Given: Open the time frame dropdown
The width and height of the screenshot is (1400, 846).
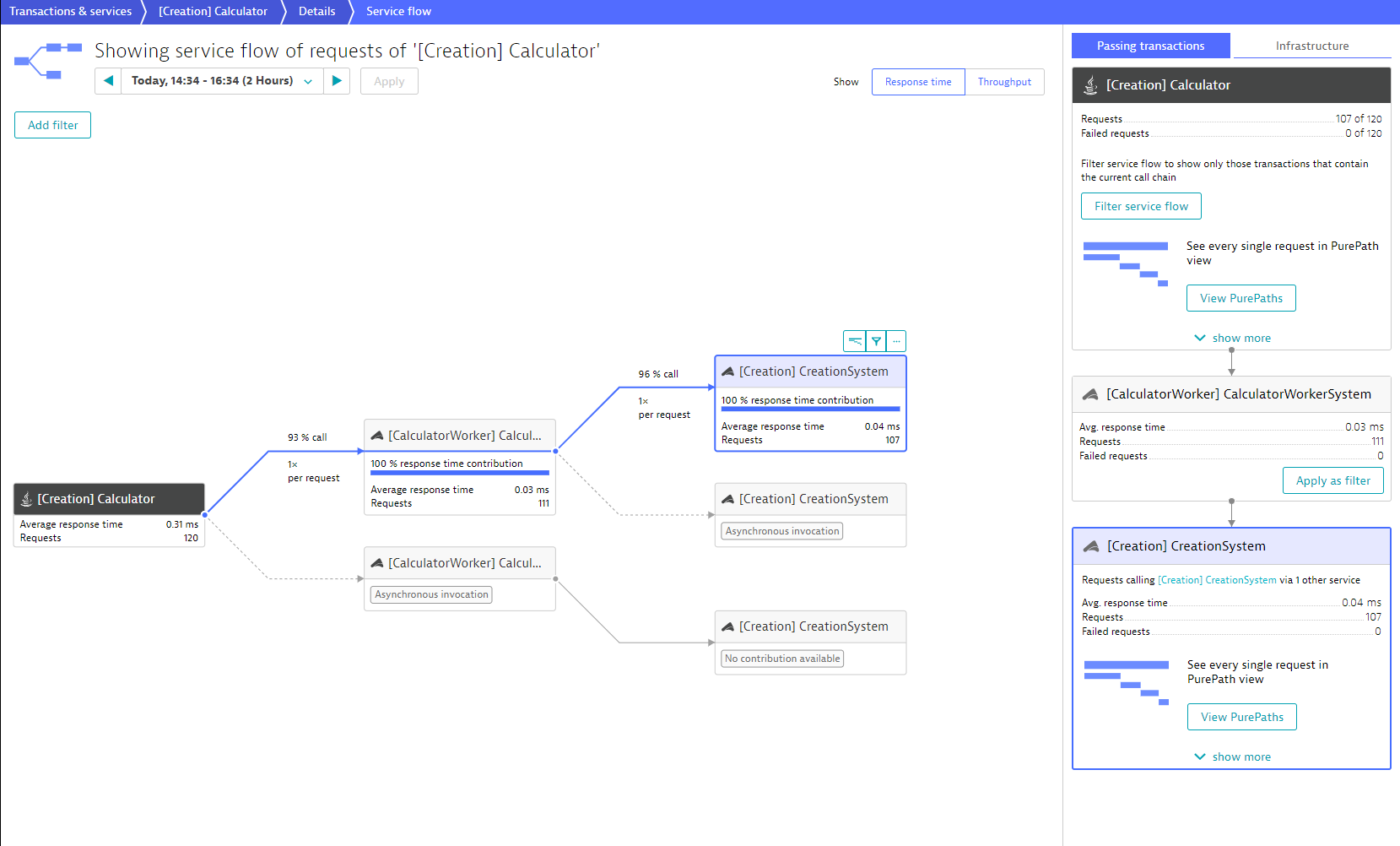Looking at the screenshot, I should pyautogui.click(x=222, y=81).
